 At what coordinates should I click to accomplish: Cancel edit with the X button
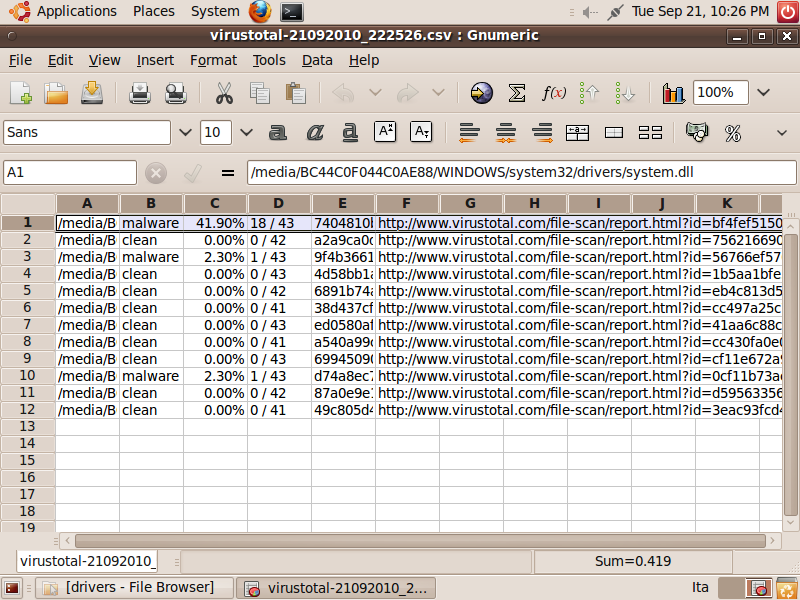click(156, 173)
